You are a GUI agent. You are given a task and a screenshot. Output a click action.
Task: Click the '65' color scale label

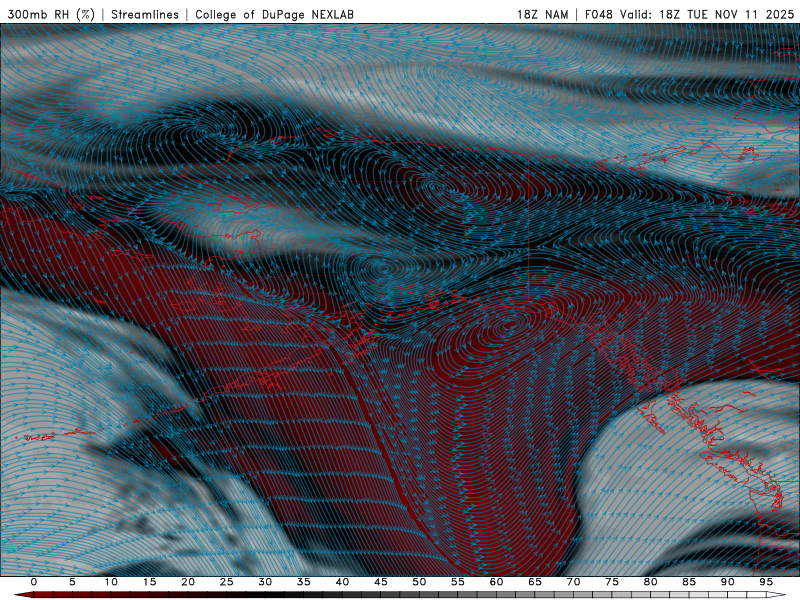535,582
